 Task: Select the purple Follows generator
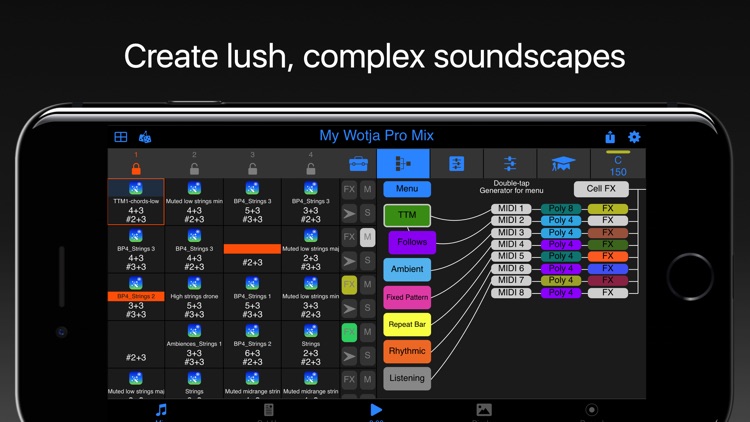click(x=412, y=242)
